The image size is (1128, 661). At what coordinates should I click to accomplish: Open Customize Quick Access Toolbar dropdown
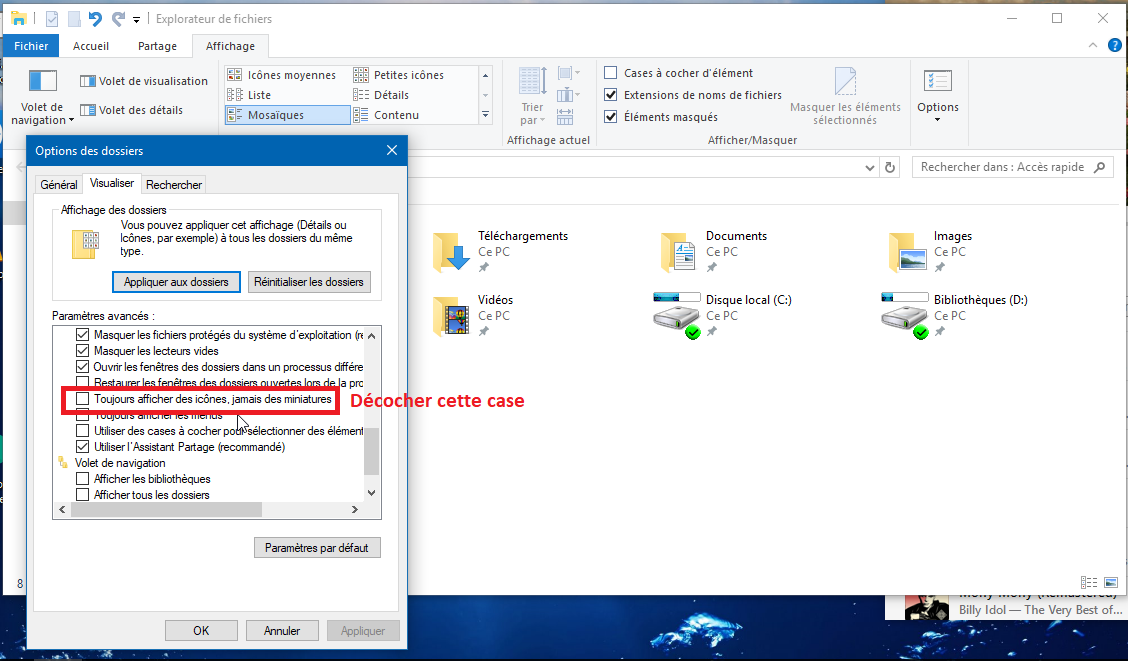pyautogui.click(x=136, y=19)
